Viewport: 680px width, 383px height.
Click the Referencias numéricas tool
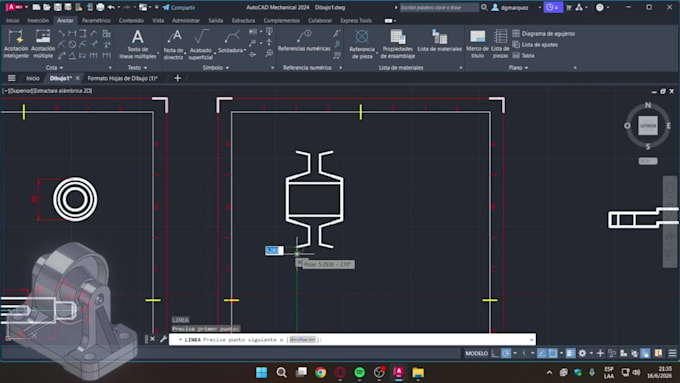pyautogui.click(x=304, y=41)
